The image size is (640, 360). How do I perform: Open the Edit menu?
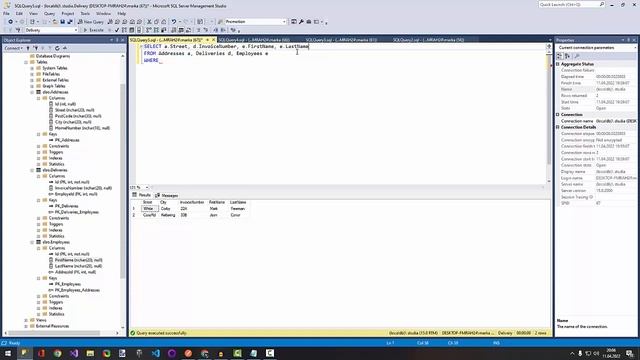19,13
